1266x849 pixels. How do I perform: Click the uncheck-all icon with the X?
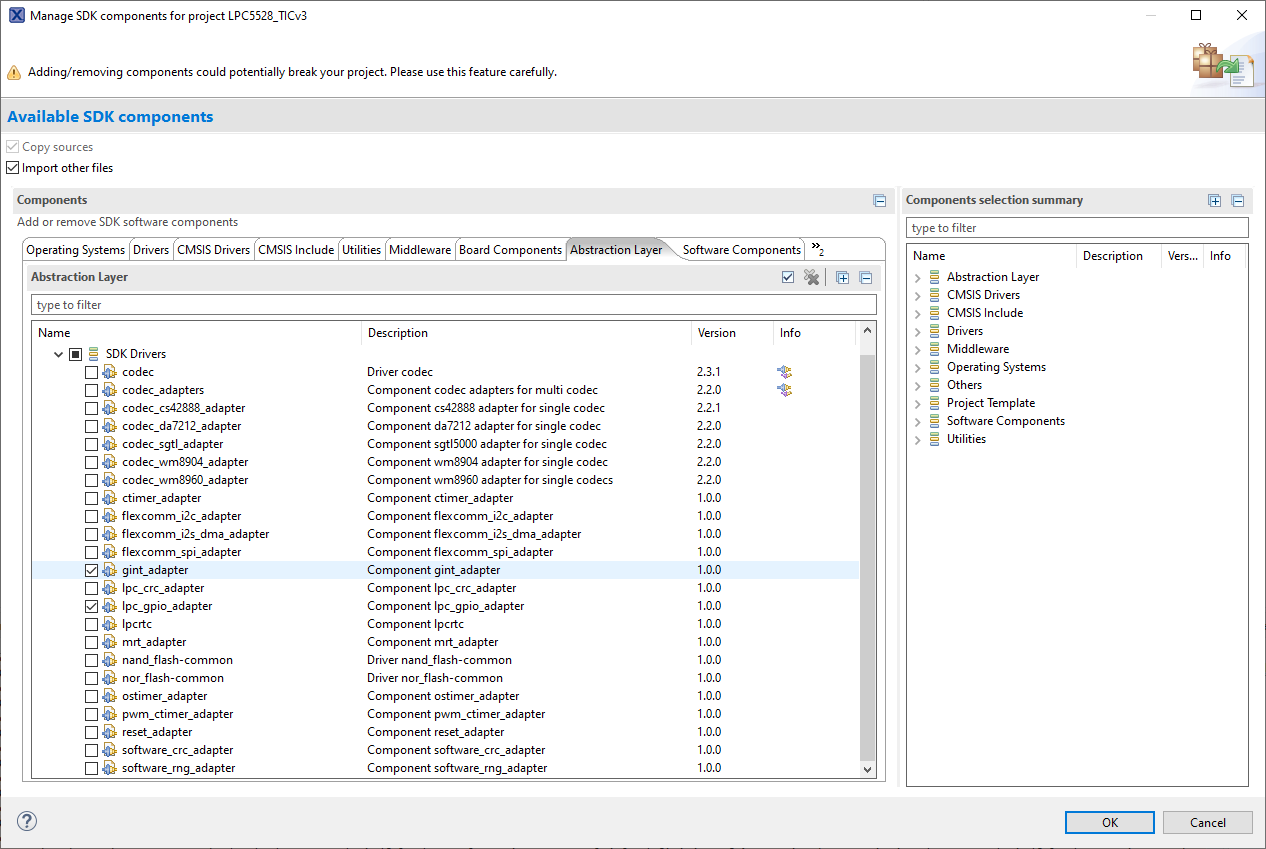pos(812,277)
